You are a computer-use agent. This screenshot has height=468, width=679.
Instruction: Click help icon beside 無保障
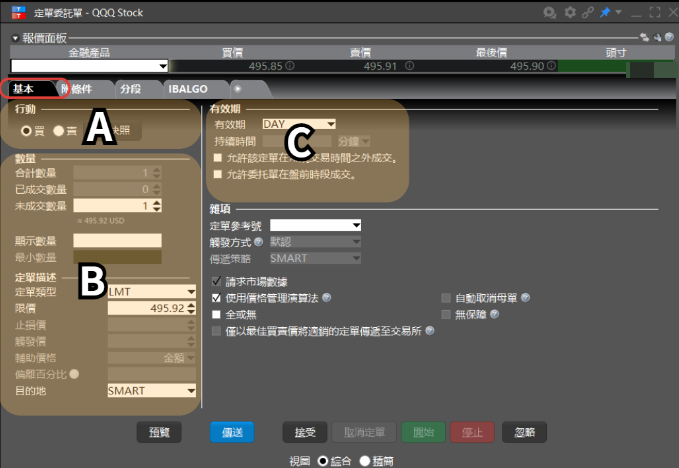click(x=495, y=314)
